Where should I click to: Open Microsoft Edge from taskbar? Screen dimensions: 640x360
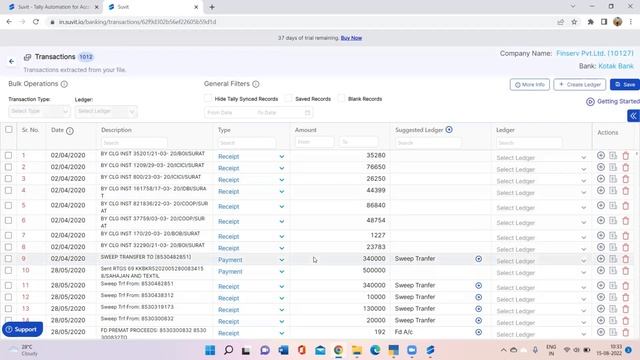[375, 350]
